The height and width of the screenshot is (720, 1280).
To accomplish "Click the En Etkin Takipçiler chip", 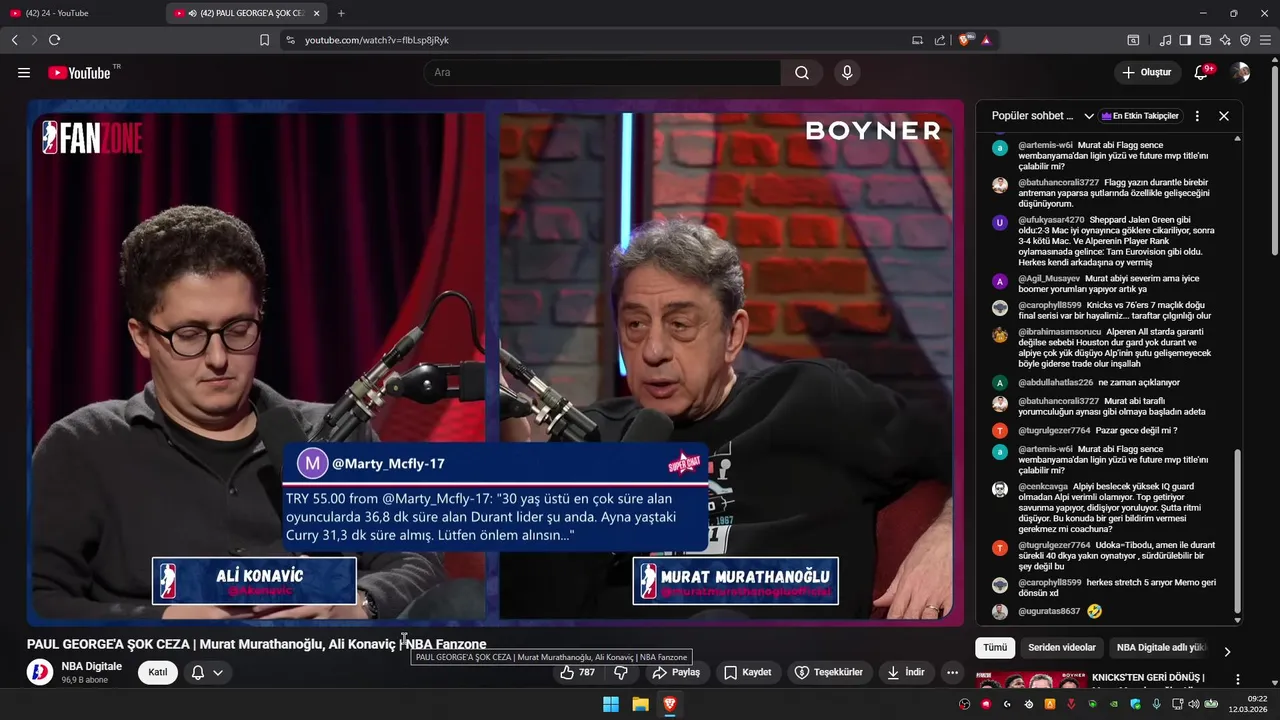I will point(1140,116).
